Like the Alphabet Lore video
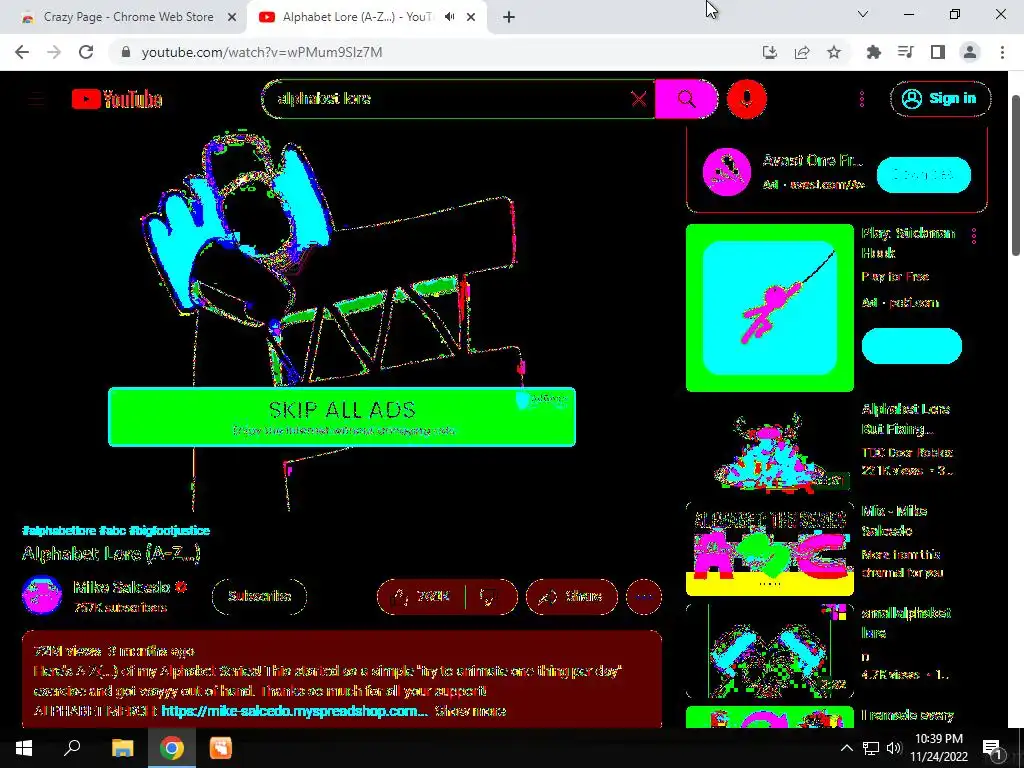 click(422, 596)
